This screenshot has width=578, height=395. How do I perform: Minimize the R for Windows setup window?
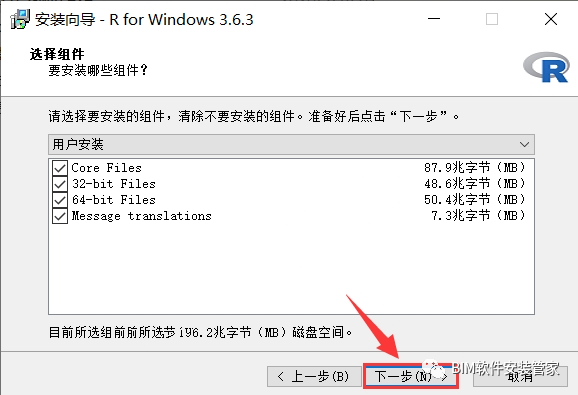tap(434, 19)
